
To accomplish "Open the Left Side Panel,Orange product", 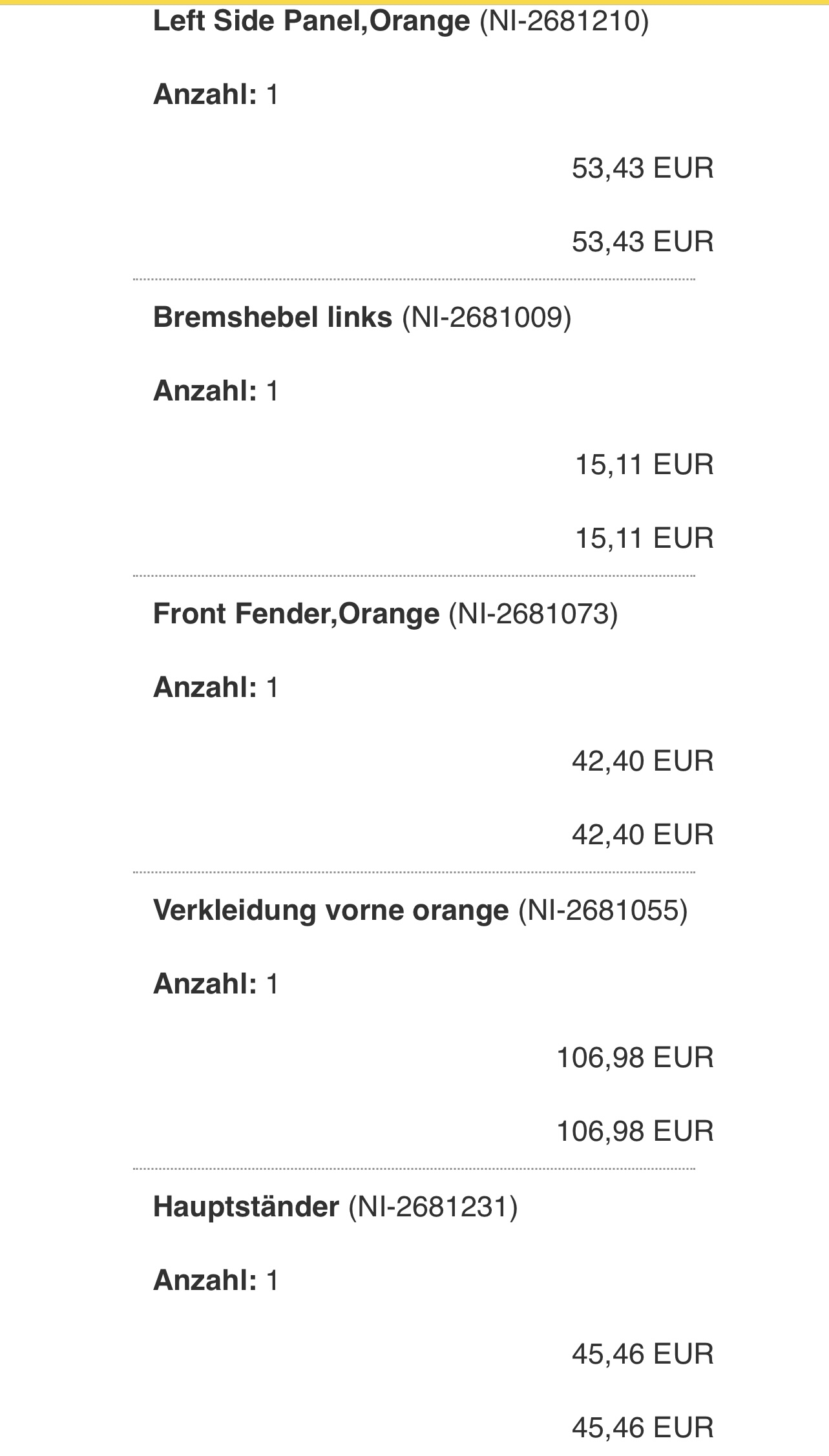I will point(311,21).
